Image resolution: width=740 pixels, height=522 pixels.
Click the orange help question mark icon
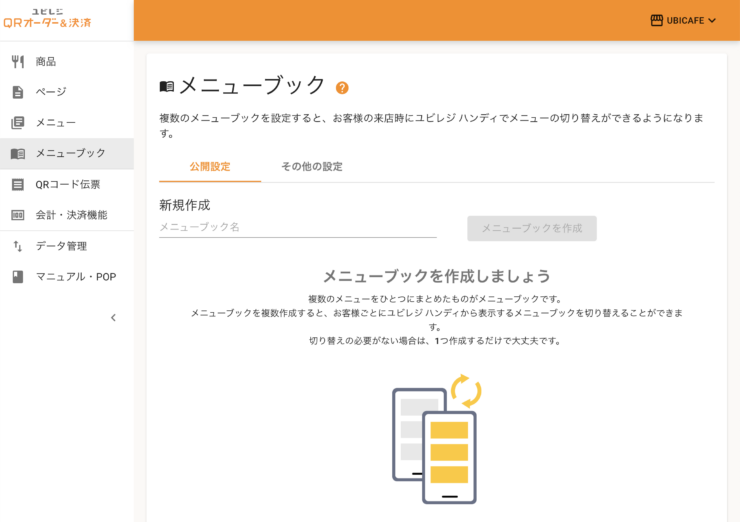point(342,88)
